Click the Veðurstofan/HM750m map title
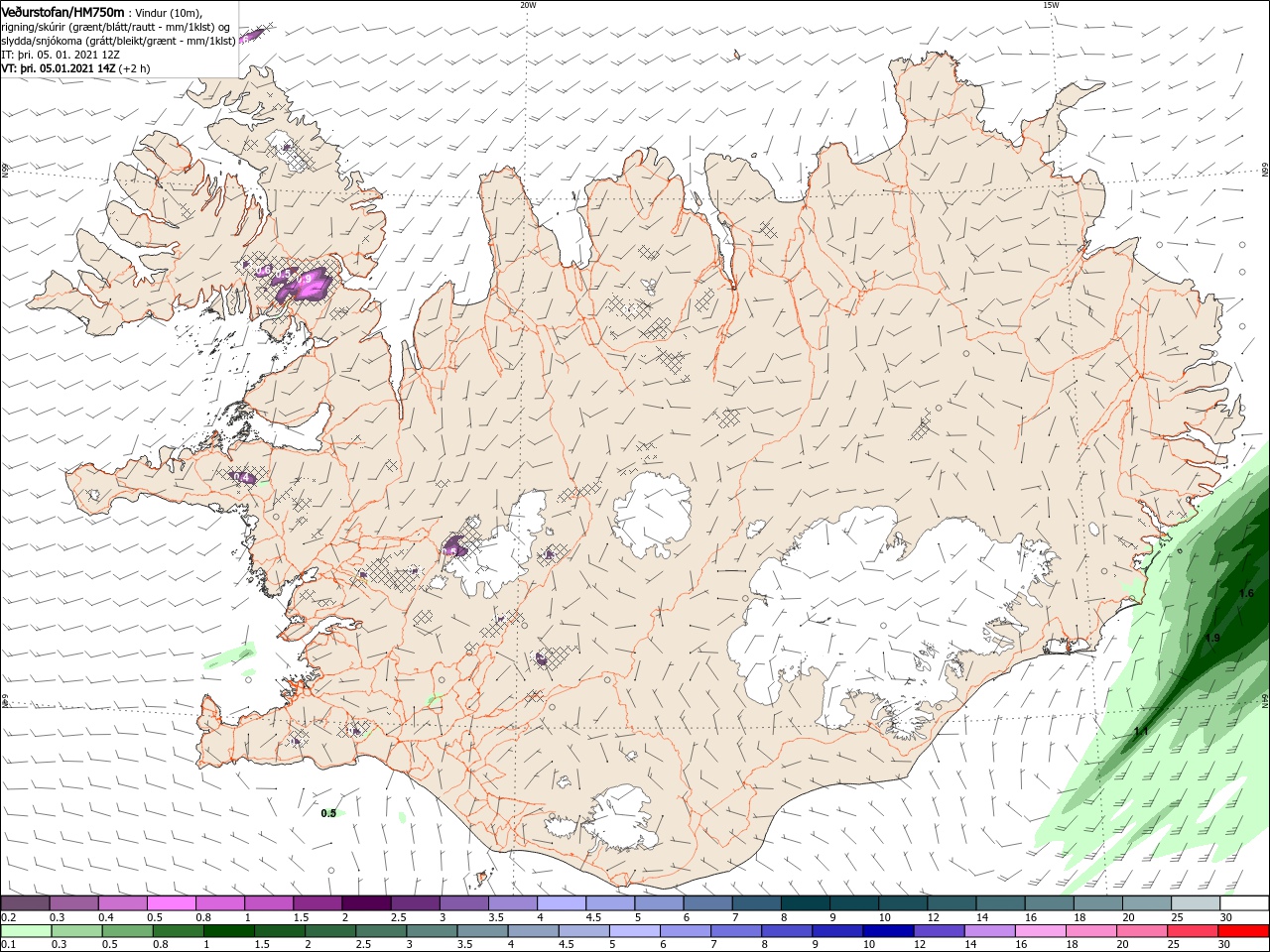Screen dimensions: 1270x952 (x=63, y=11)
